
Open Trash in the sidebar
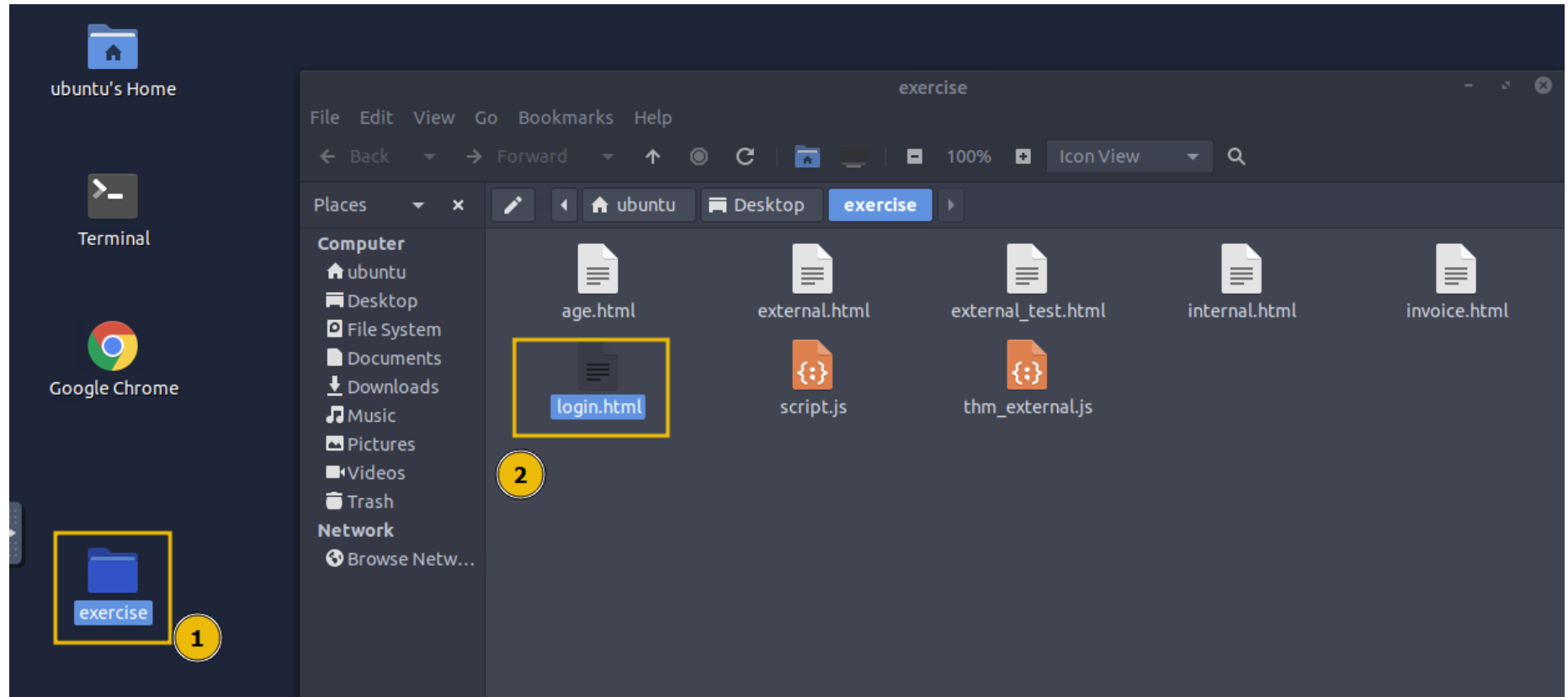[x=359, y=501]
